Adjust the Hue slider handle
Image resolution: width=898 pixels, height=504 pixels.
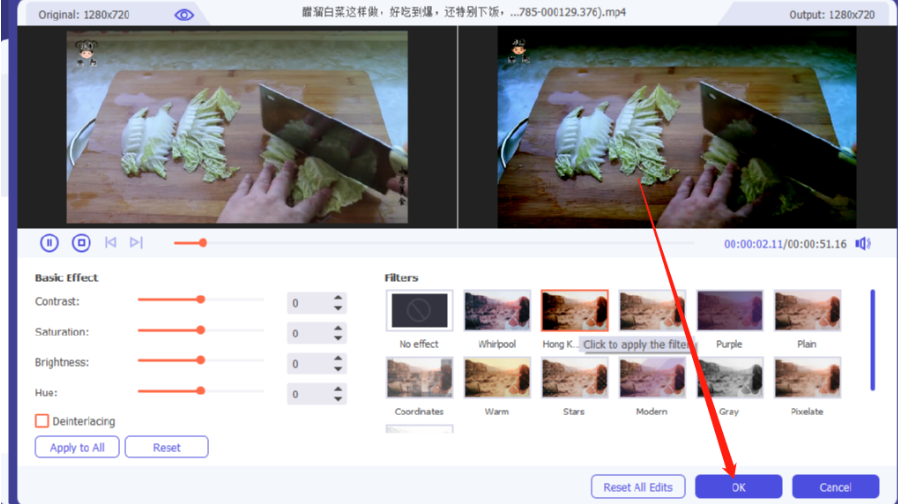pyautogui.click(x=200, y=391)
